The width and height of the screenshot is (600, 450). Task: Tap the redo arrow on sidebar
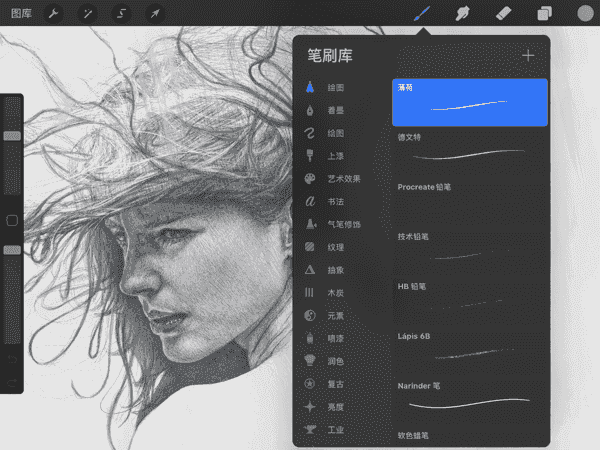(x=12, y=382)
